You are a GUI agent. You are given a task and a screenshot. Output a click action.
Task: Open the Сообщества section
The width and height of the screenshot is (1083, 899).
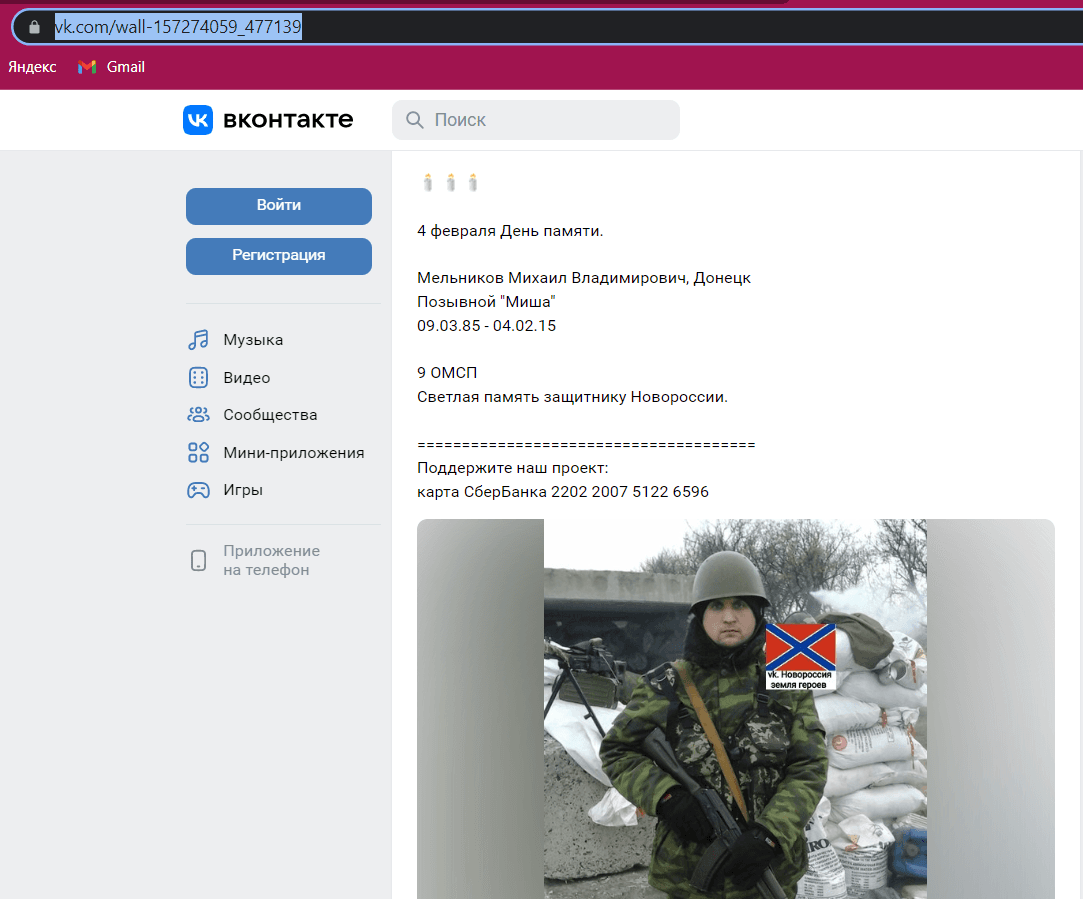270,415
